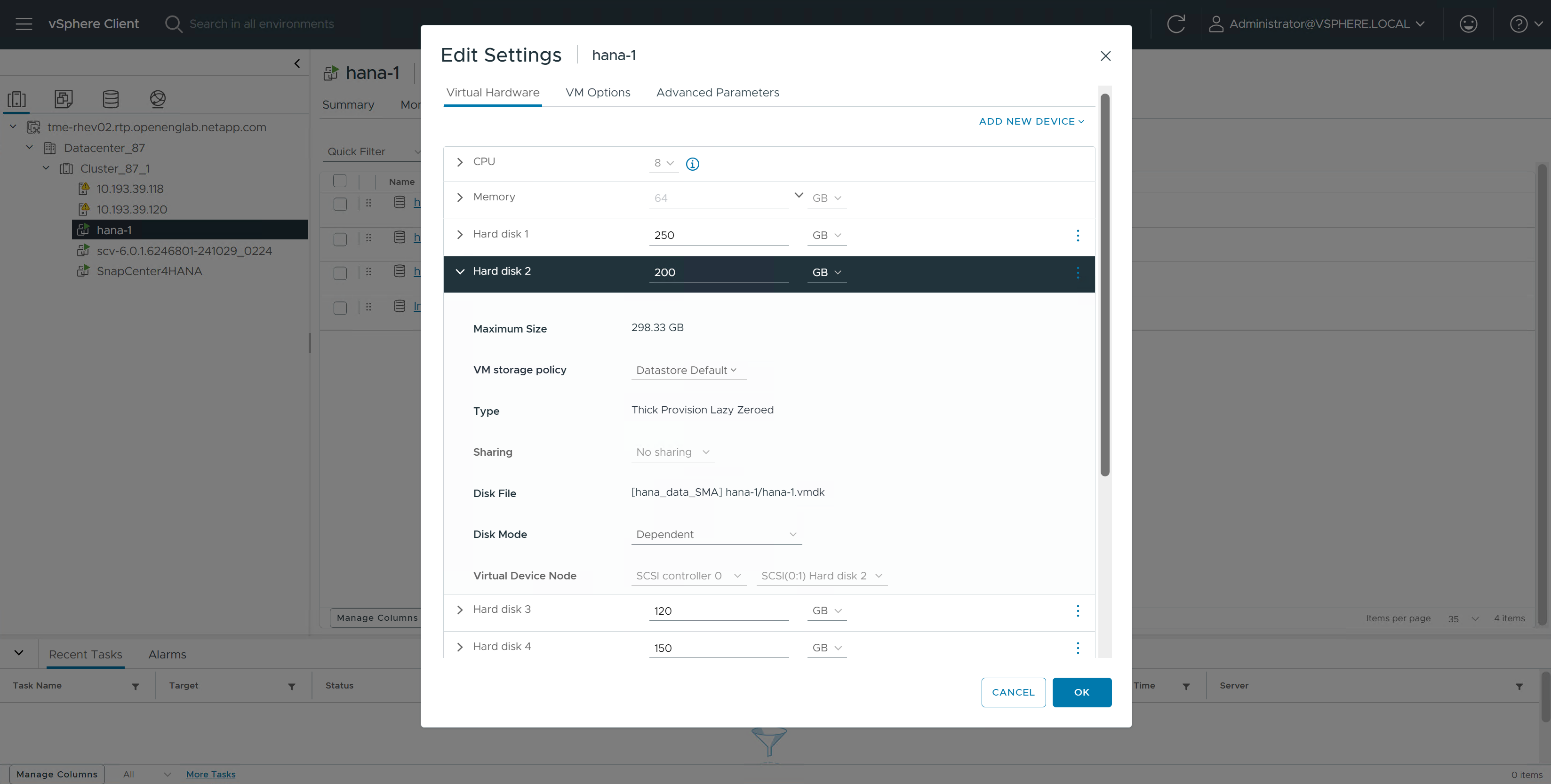Click the CPU info icon
This screenshot has height=784, width=1551.
point(692,164)
